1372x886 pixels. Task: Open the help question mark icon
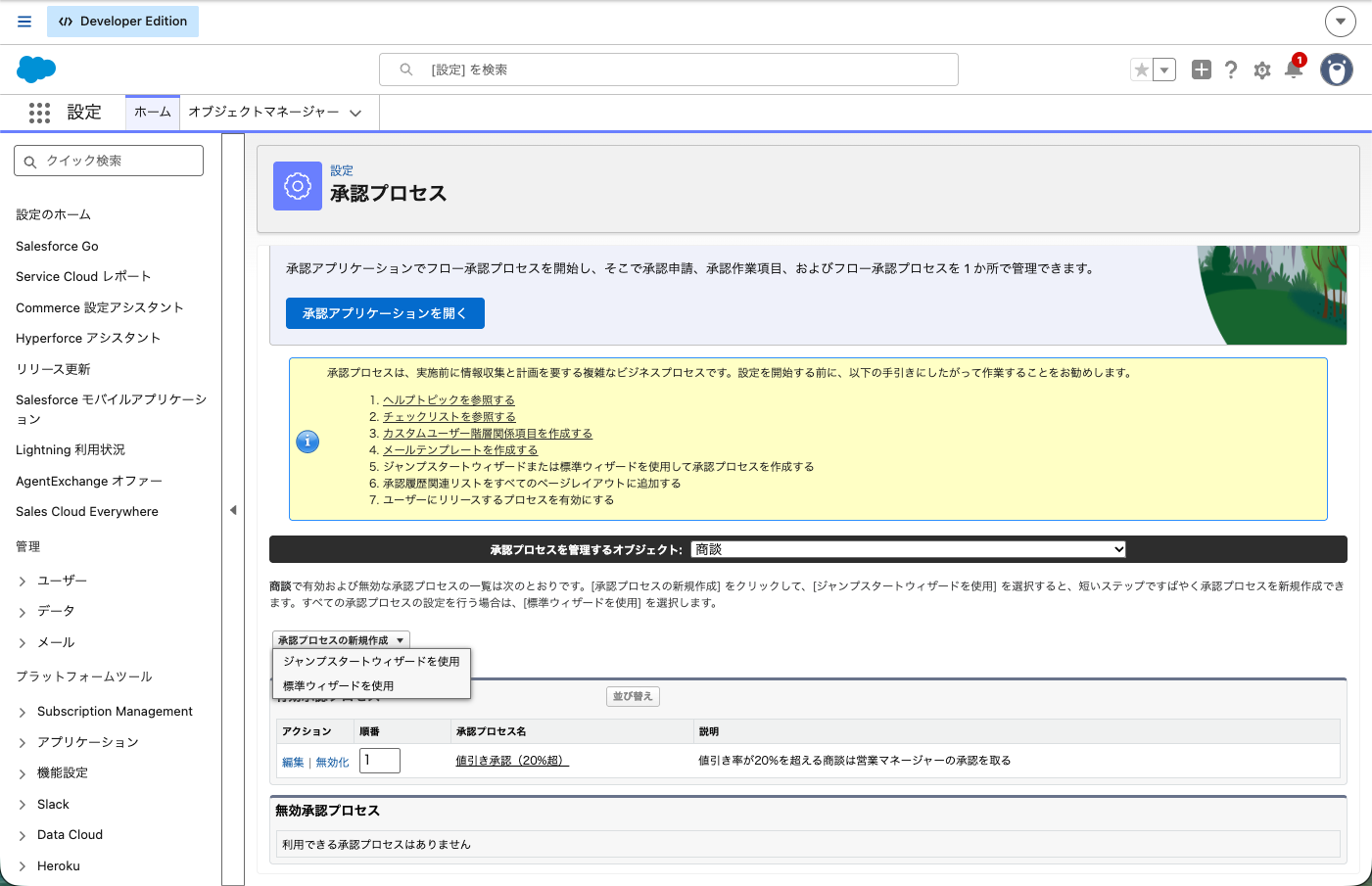(x=1231, y=70)
